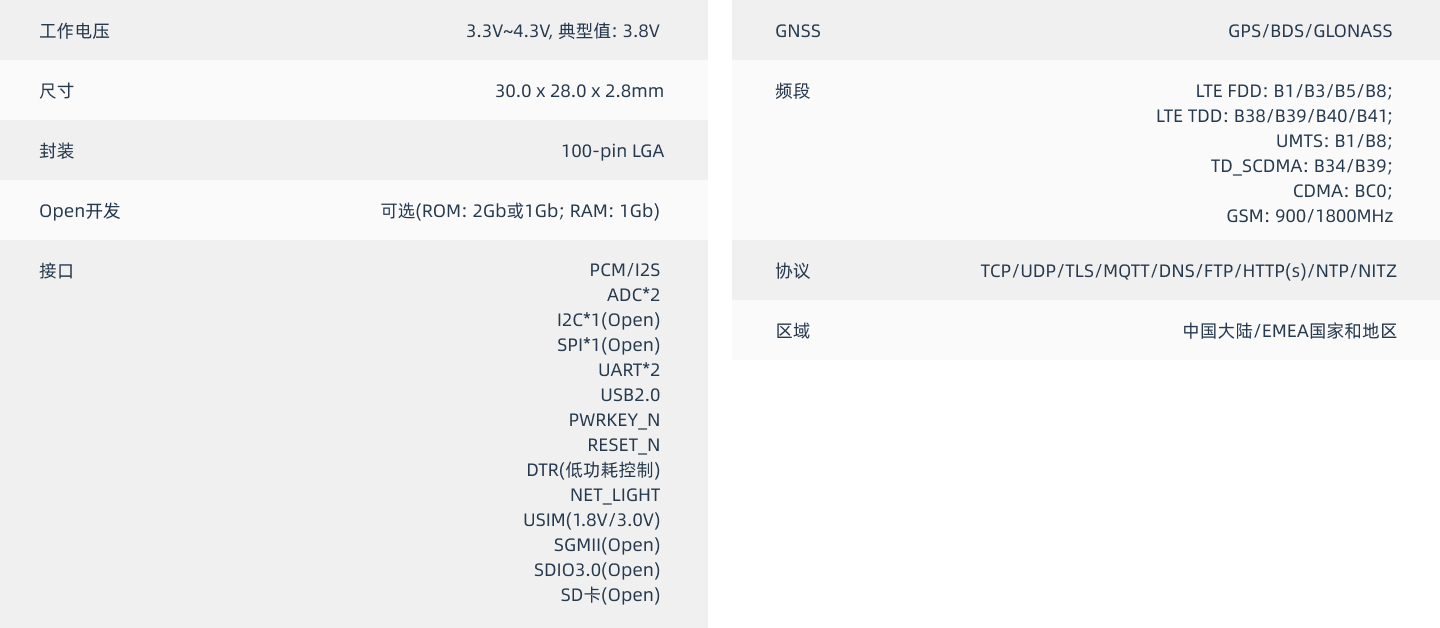Screen dimensions: 1440x628
Task: Click the ROM and RAM option text
Action: click(x=520, y=211)
